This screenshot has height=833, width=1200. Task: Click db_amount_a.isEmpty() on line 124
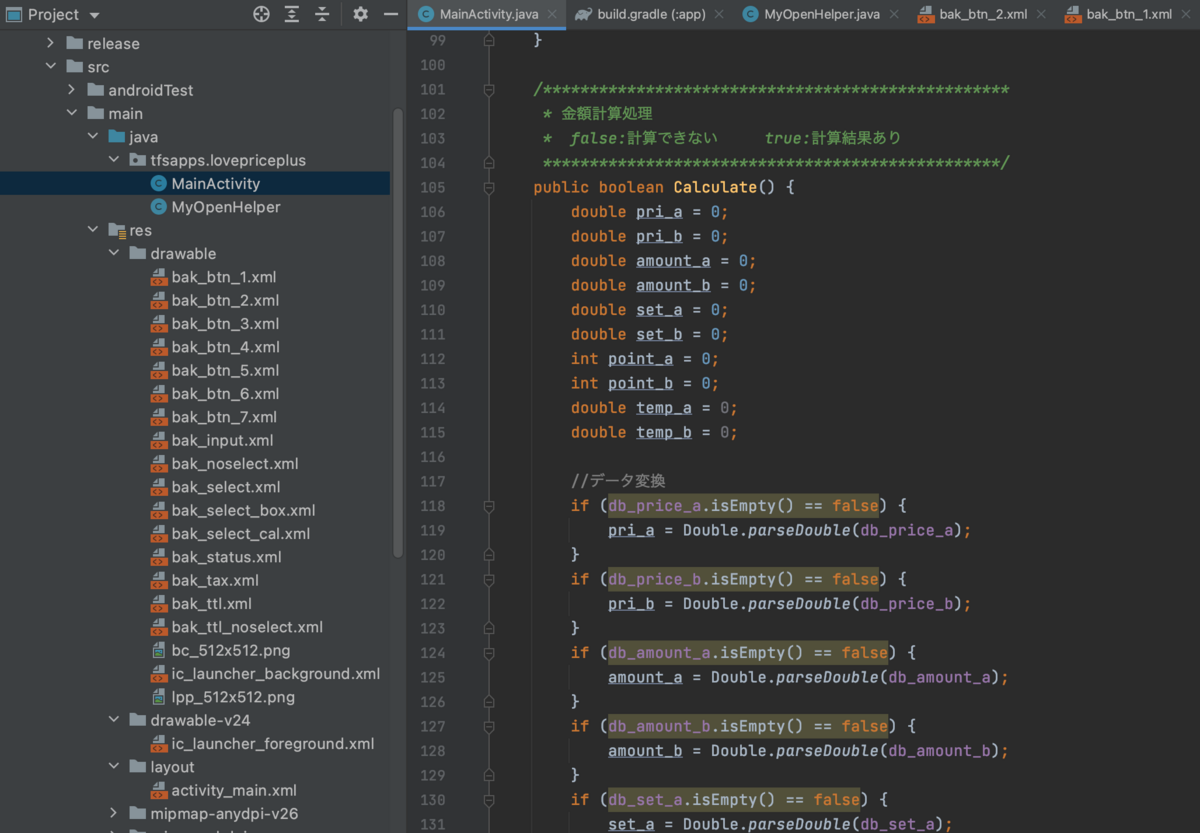tap(706, 653)
